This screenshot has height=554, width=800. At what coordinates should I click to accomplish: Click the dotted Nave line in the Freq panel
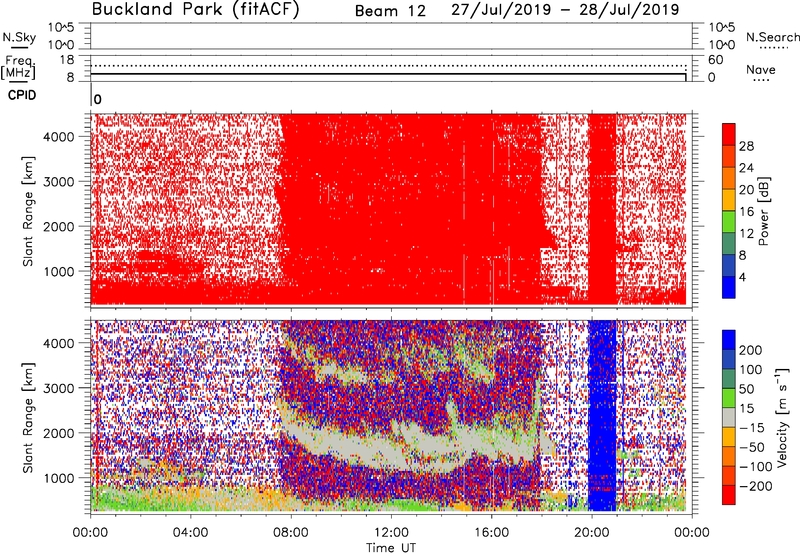[388, 66]
